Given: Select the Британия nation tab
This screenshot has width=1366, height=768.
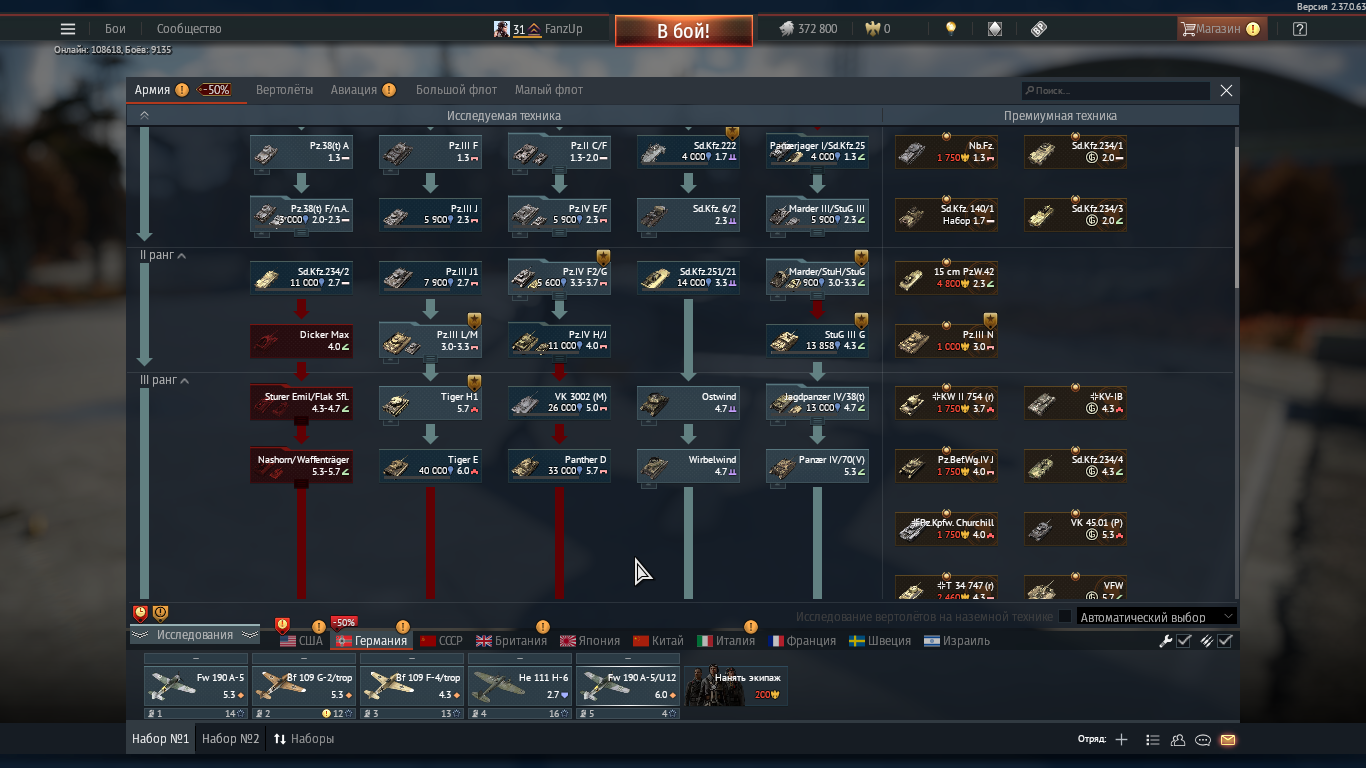Looking at the screenshot, I should coord(512,641).
